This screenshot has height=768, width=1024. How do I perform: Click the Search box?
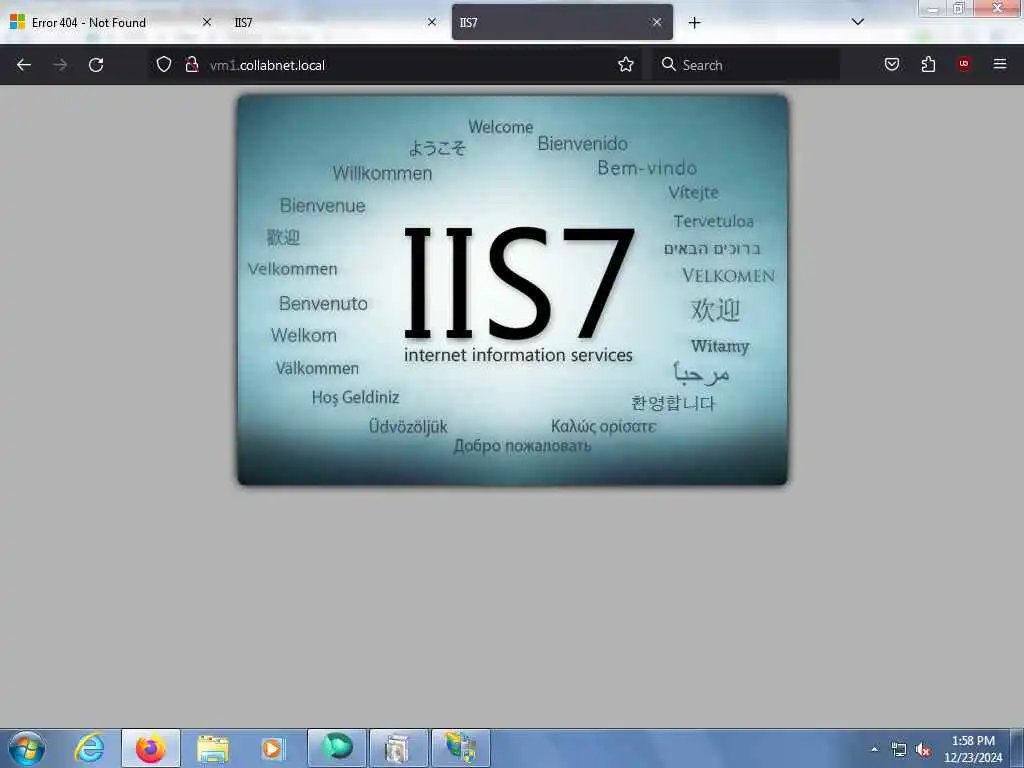click(x=746, y=65)
